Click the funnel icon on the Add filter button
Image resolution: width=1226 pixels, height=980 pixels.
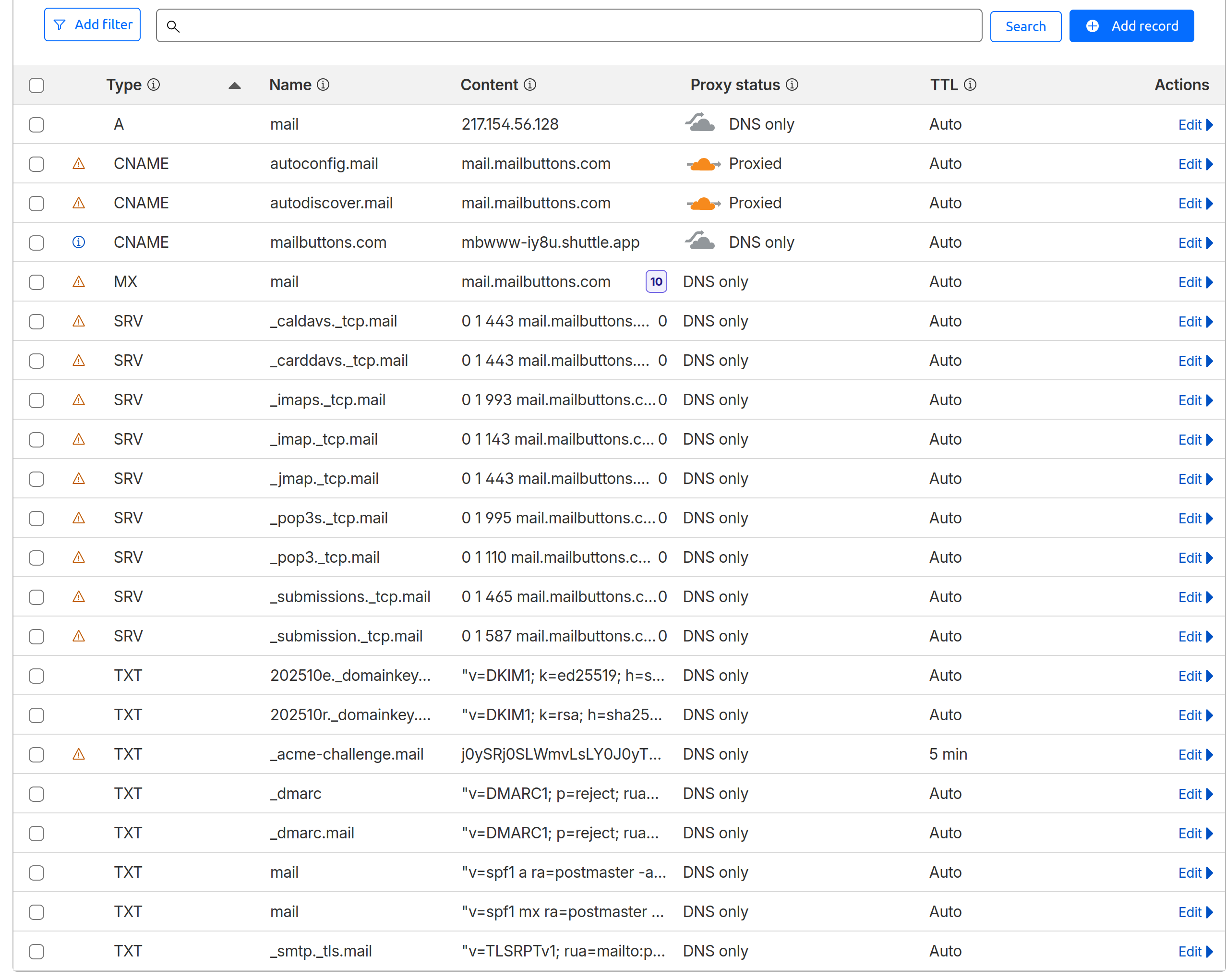[x=60, y=24]
